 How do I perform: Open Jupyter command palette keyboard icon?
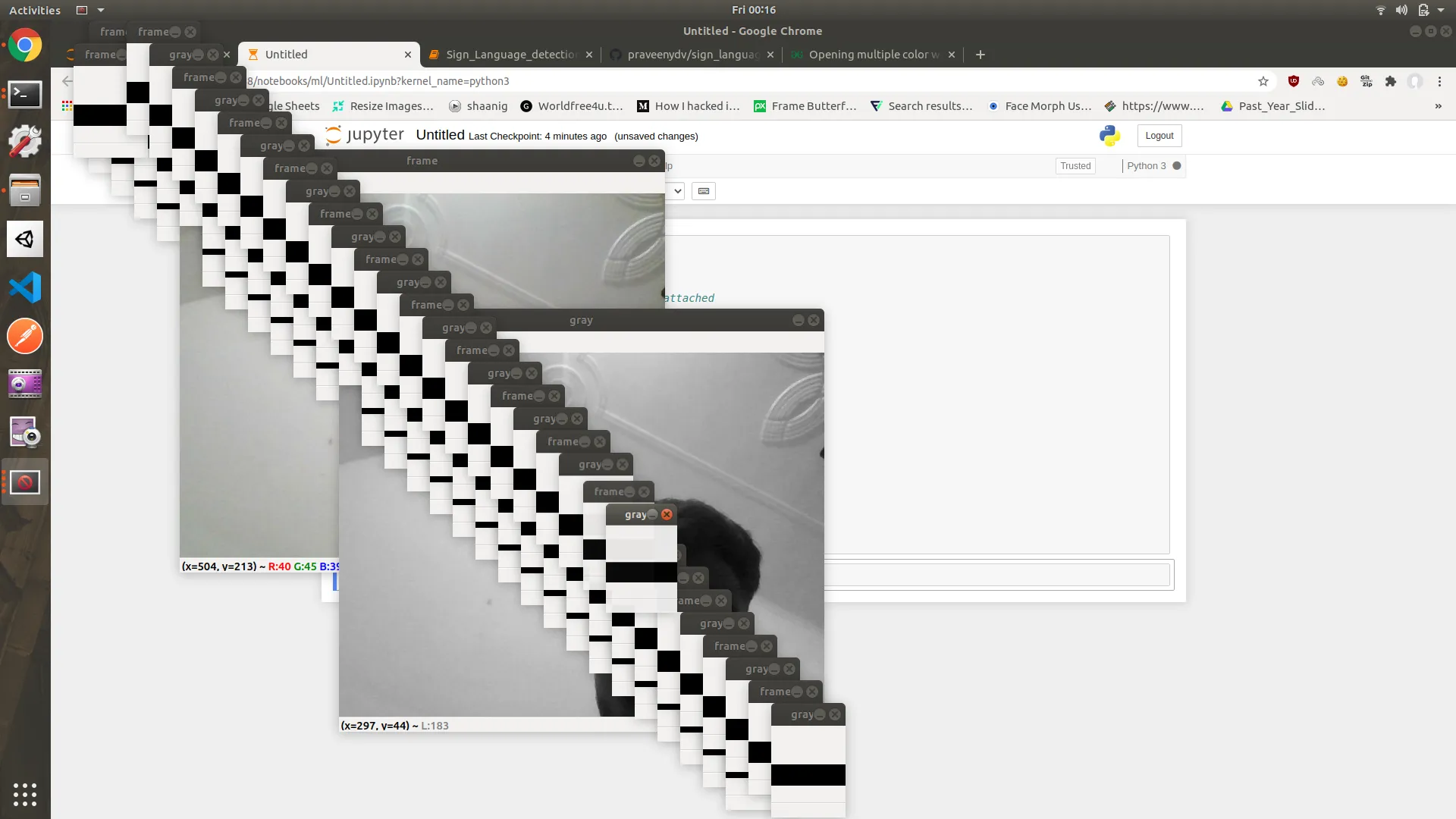(704, 191)
